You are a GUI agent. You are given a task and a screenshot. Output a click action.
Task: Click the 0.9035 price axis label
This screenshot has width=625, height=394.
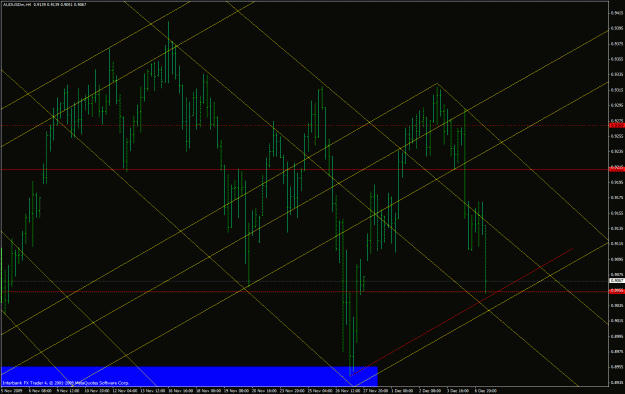(x=617, y=305)
